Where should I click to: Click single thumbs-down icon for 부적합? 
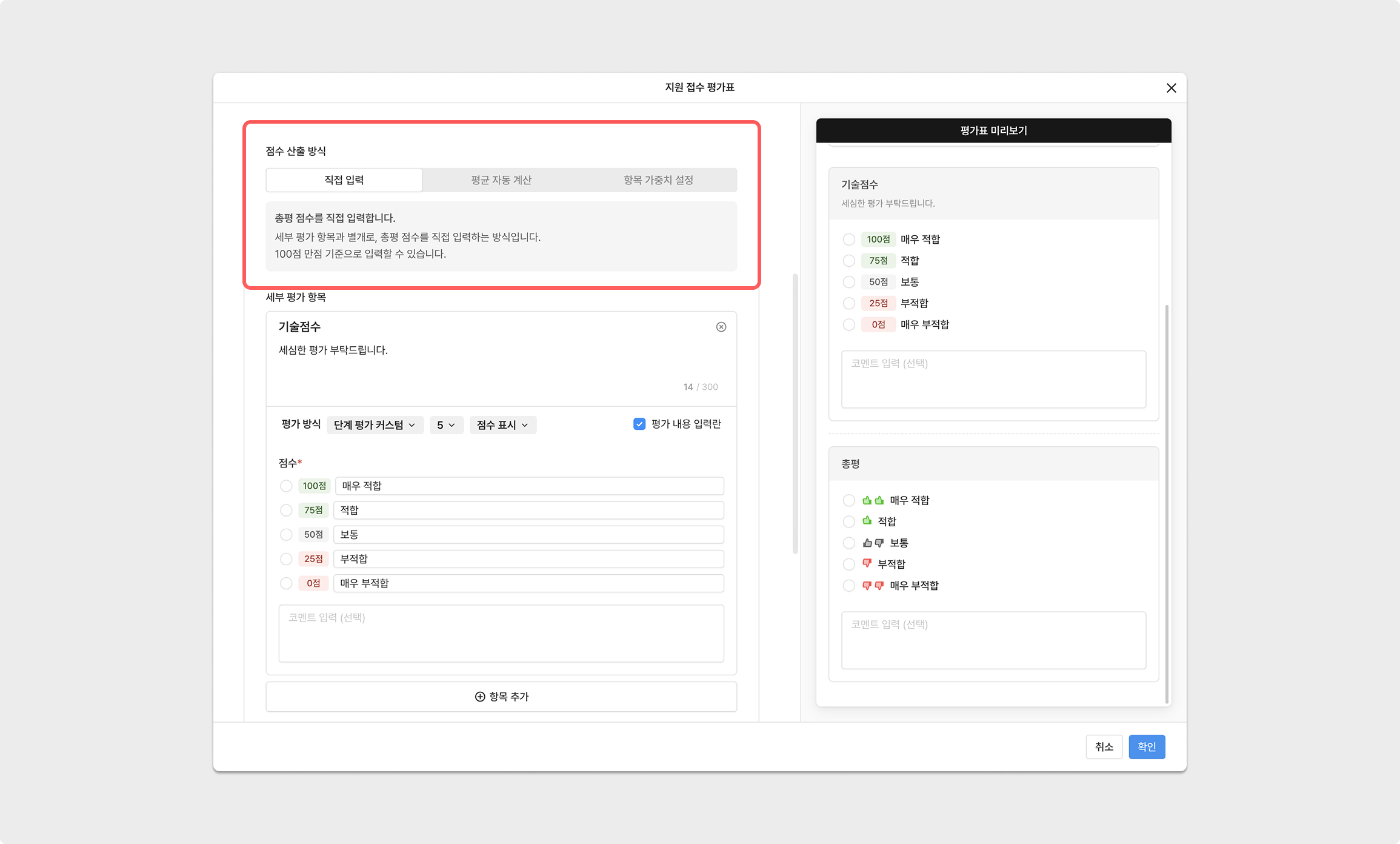point(867,563)
